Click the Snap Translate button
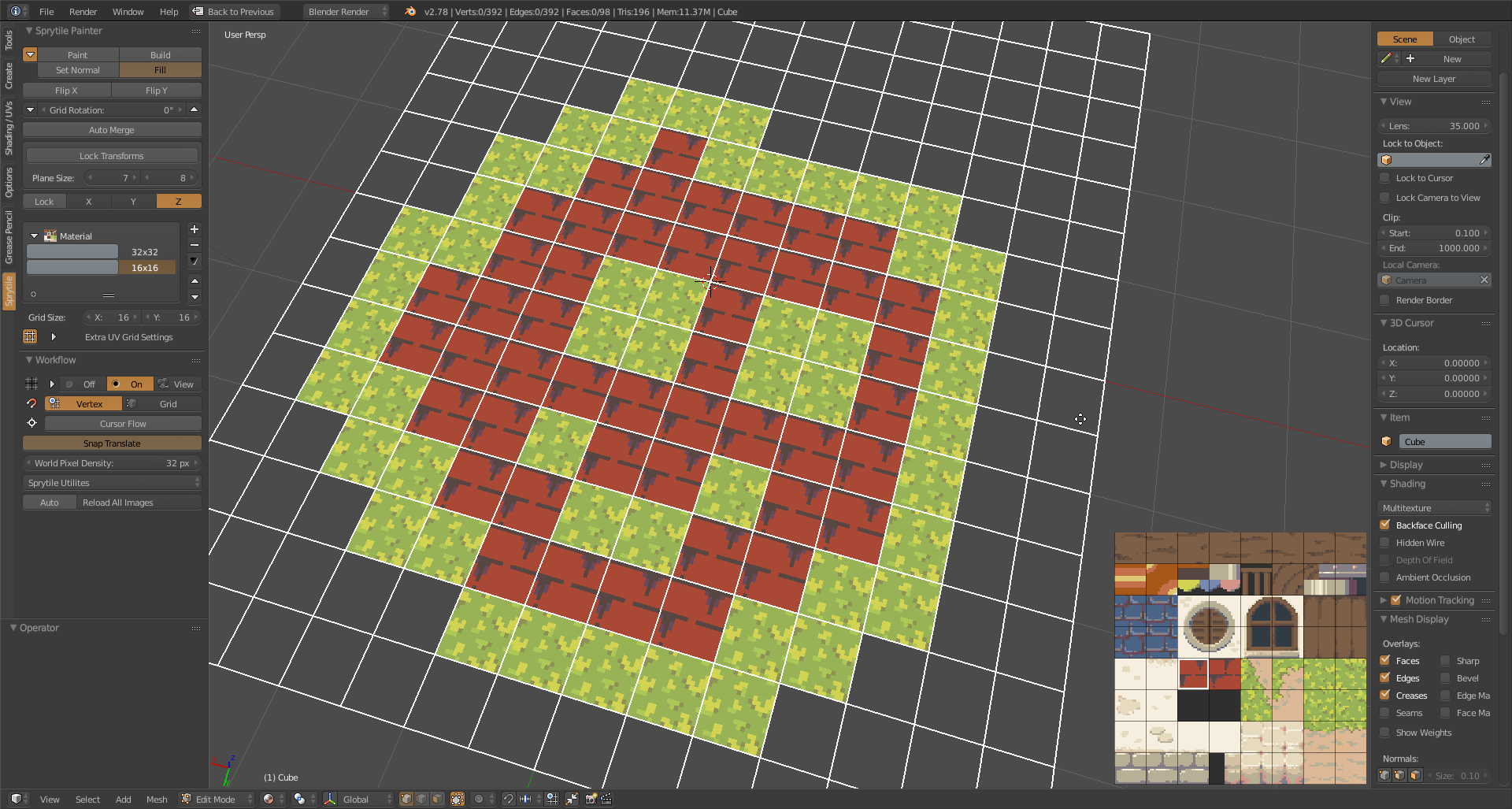1512x809 pixels. pos(112,443)
